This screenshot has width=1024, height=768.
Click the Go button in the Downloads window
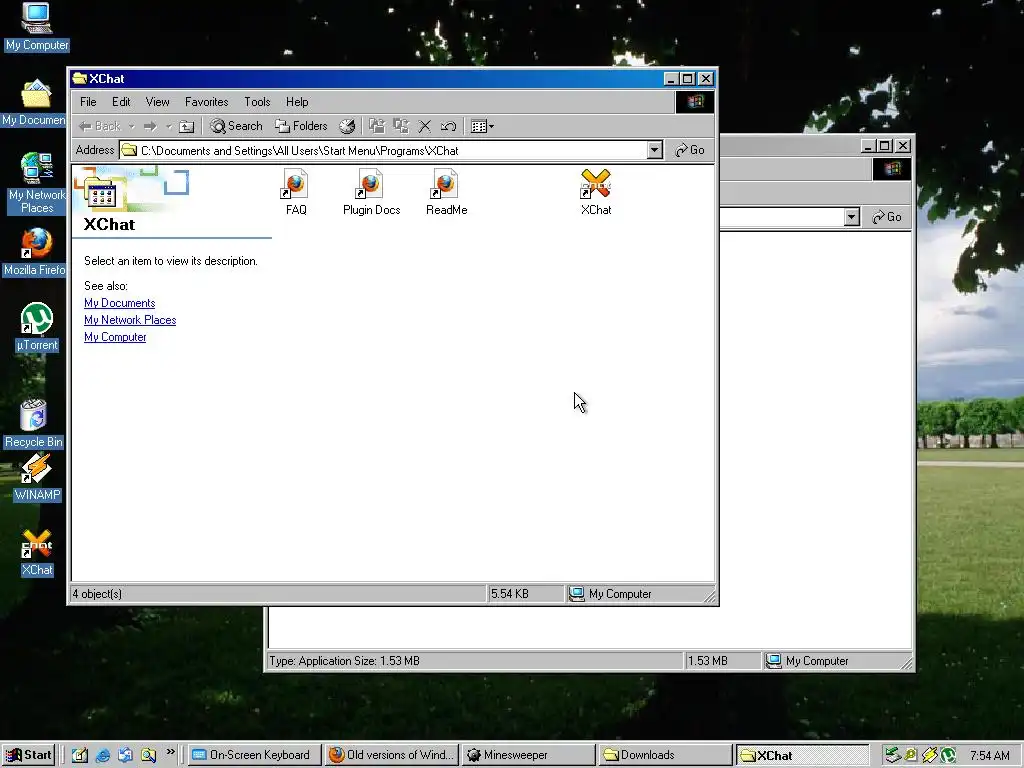[887, 217]
